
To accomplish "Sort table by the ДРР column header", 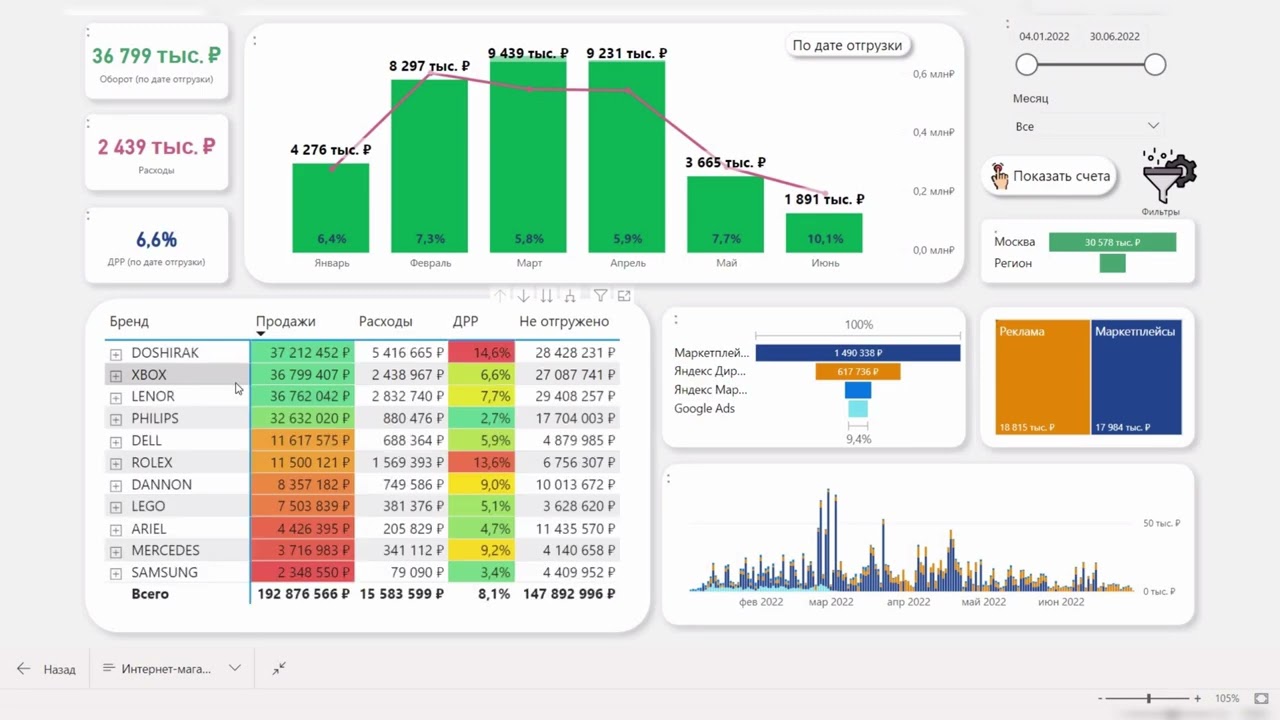I will coord(465,321).
